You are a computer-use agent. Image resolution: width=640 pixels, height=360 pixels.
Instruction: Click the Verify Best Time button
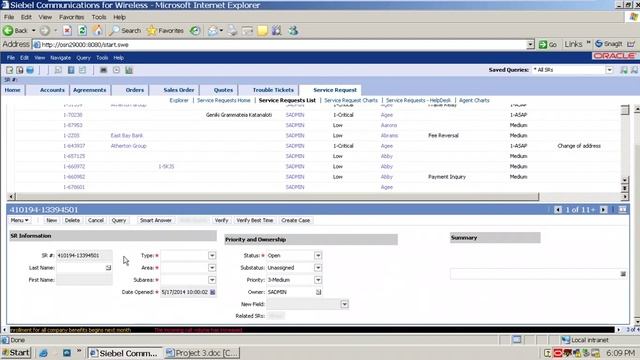click(x=255, y=220)
